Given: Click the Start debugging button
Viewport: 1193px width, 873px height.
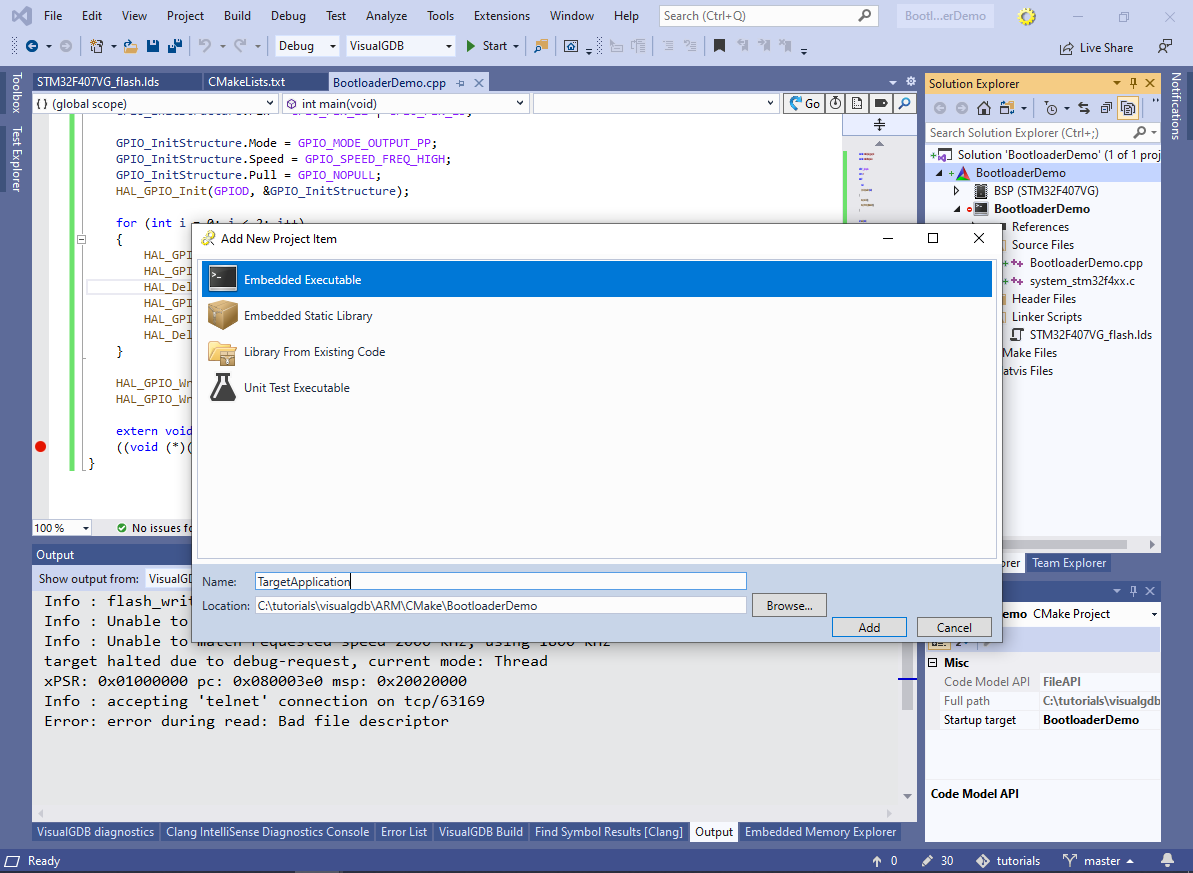Looking at the screenshot, I should (486, 46).
